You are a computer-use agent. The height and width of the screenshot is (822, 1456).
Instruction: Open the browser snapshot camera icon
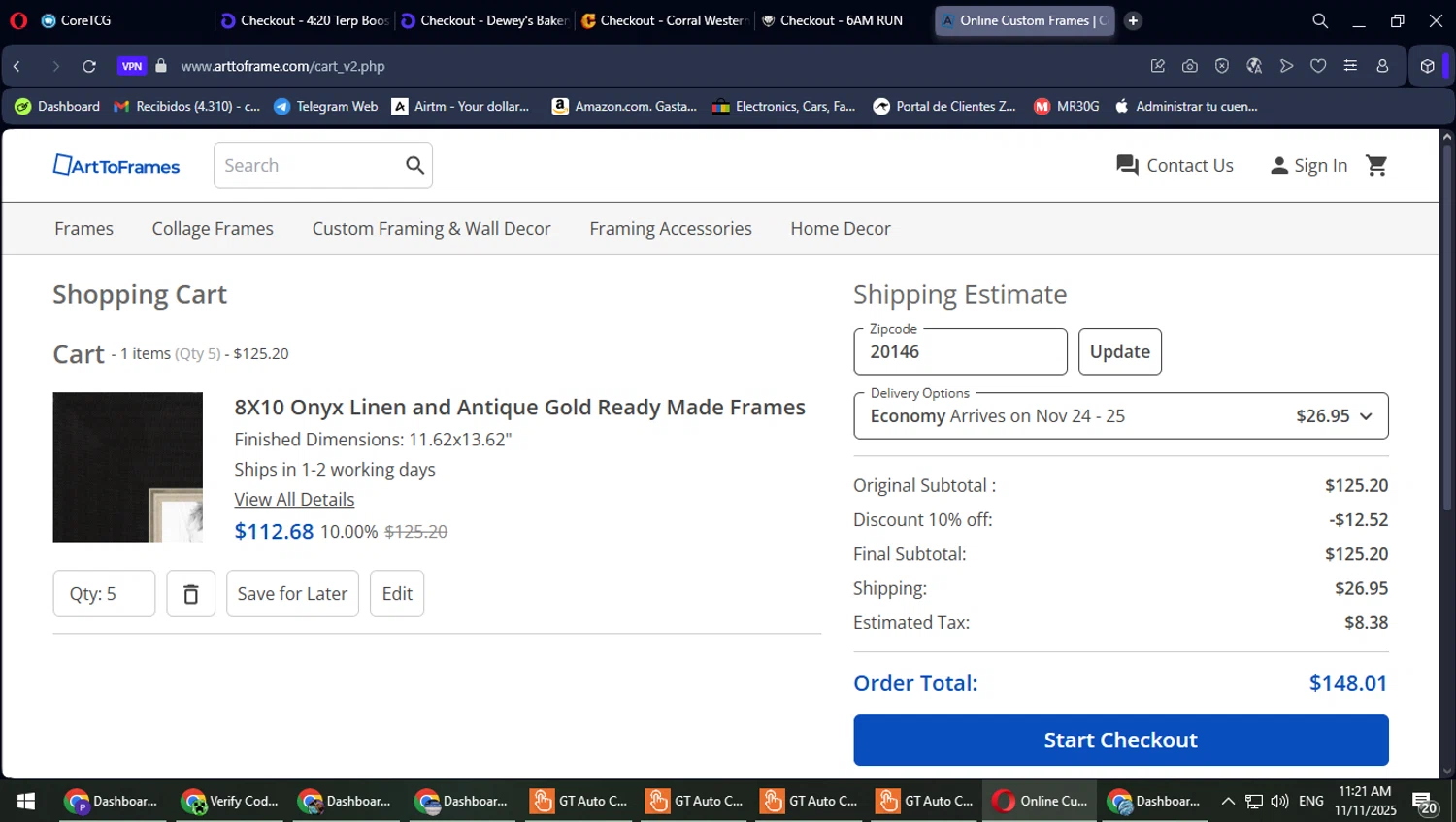[x=1190, y=66]
